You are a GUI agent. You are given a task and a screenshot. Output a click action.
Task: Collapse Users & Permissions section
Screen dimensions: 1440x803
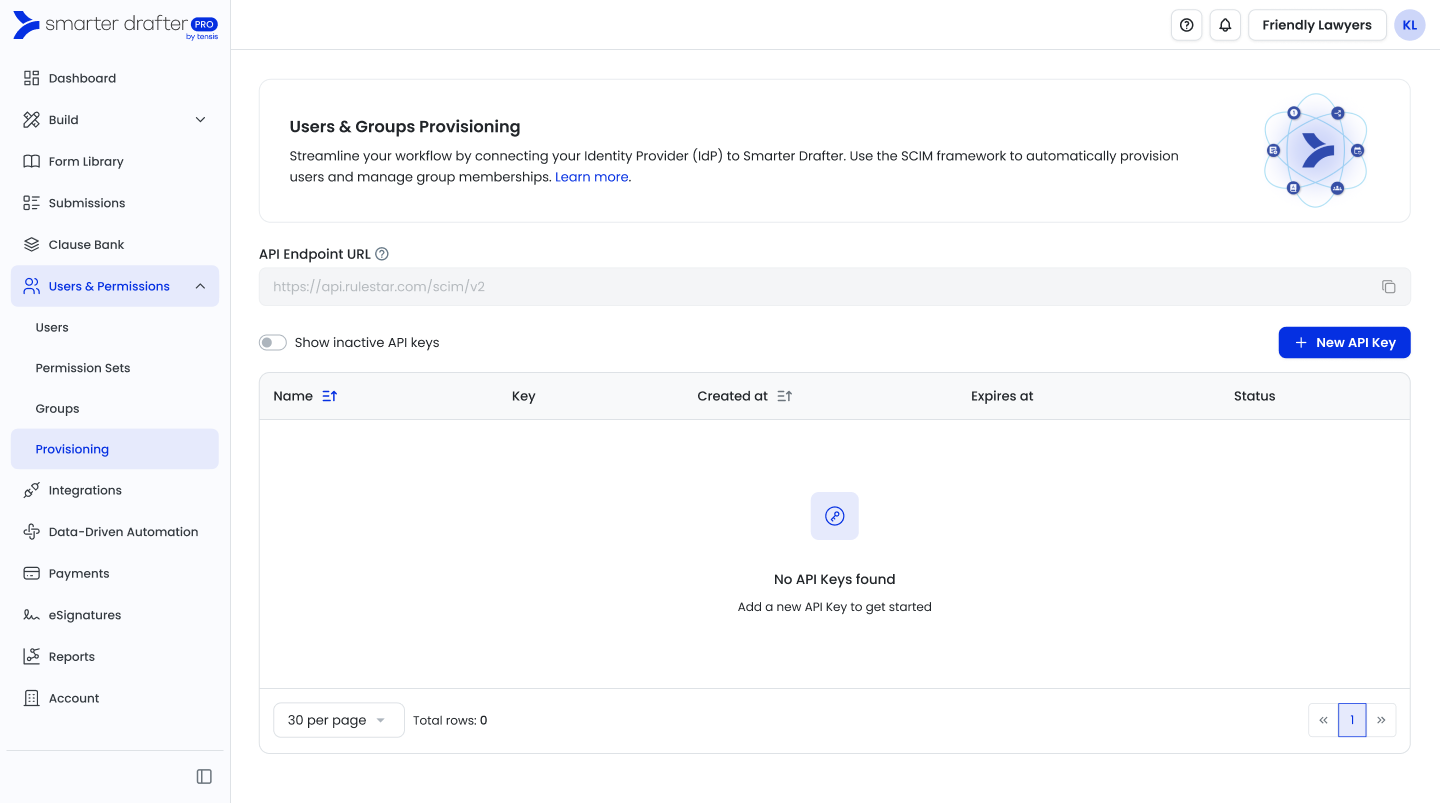coord(200,286)
